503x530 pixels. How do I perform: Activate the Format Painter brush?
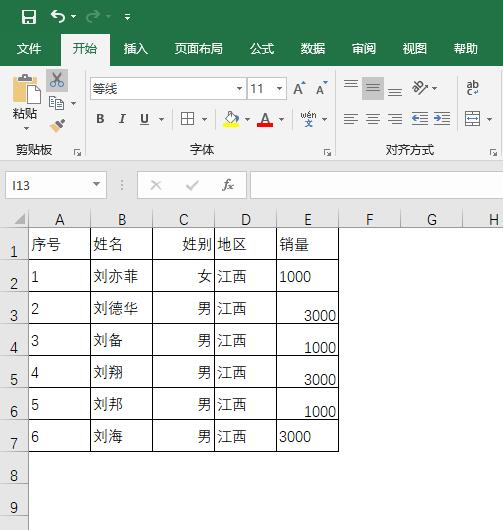point(57,125)
